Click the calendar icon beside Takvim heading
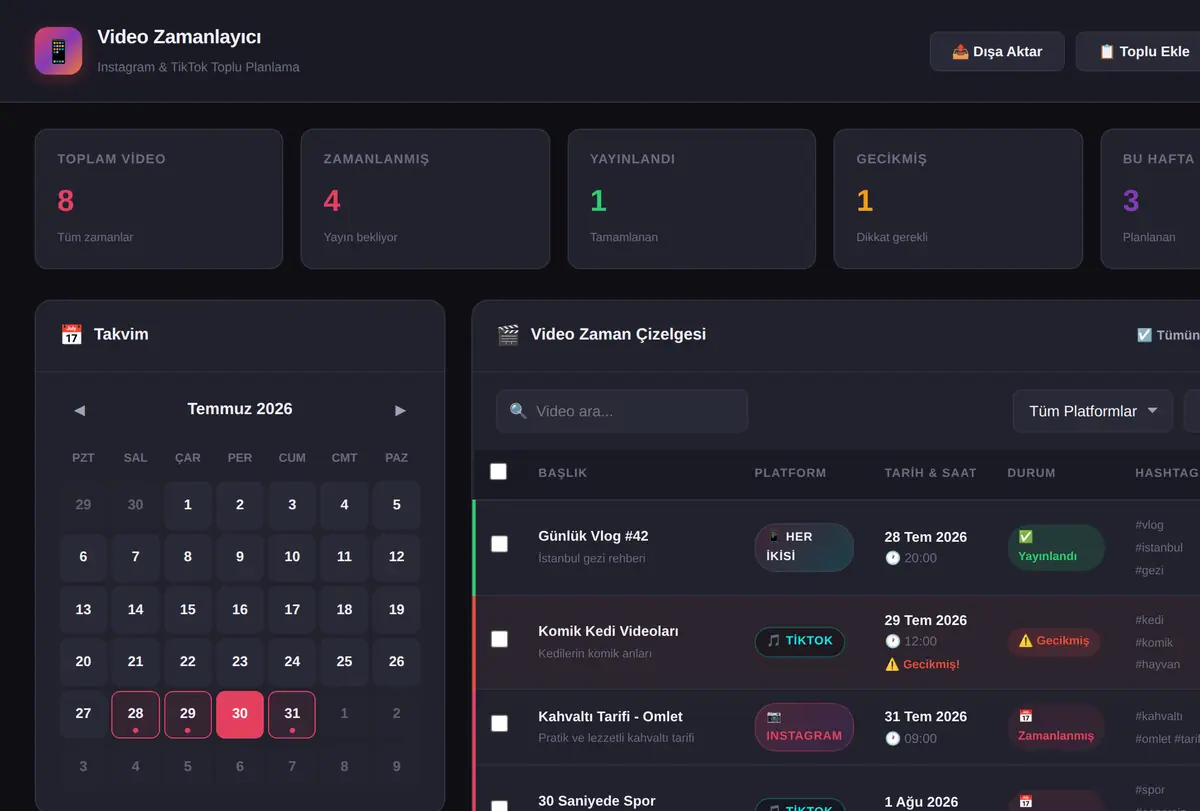1200x811 pixels. pyautogui.click(x=71, y=334)
